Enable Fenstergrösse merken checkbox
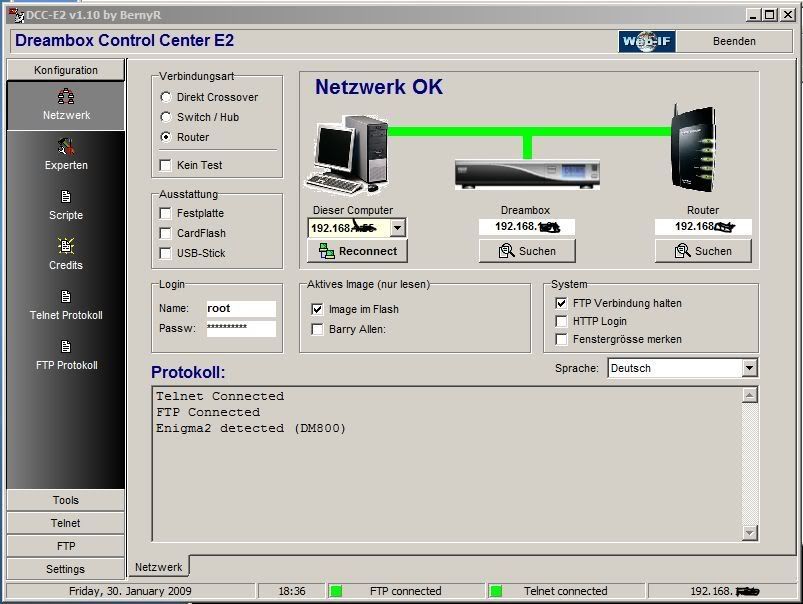The width and height of the screenshot is (803, 604). pos(561,339)
